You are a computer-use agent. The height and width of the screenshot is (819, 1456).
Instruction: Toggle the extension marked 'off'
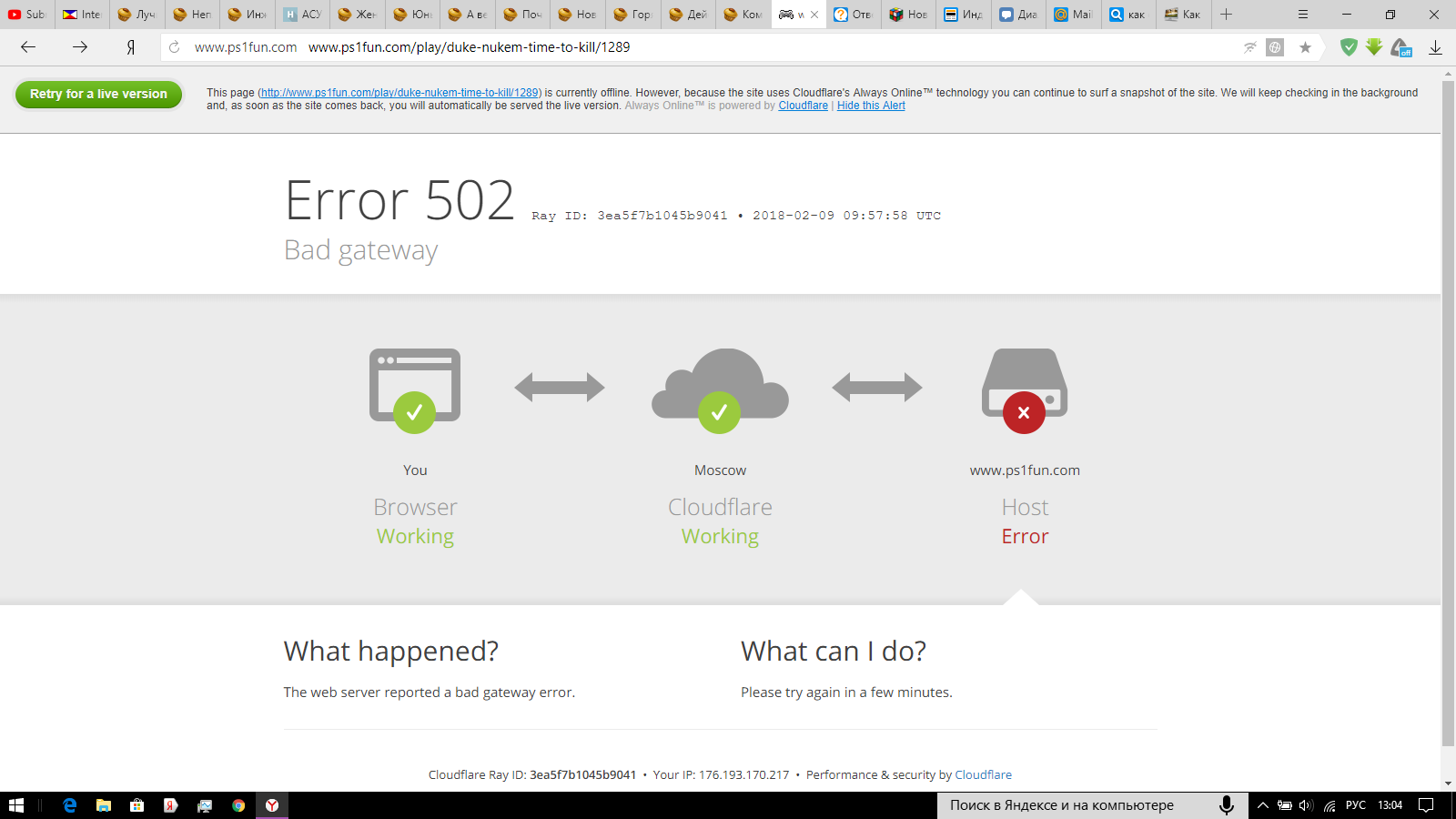coord(1401,47)
